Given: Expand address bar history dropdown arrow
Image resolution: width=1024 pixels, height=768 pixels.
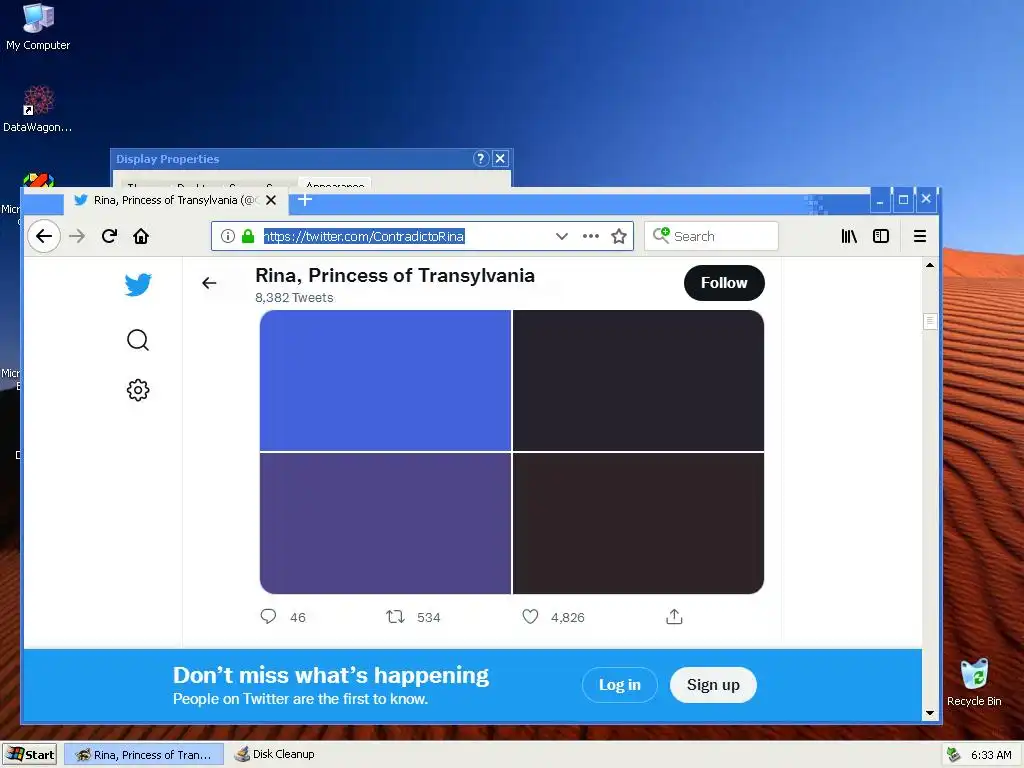Looking at the screenshot, I should click(562, 236).
